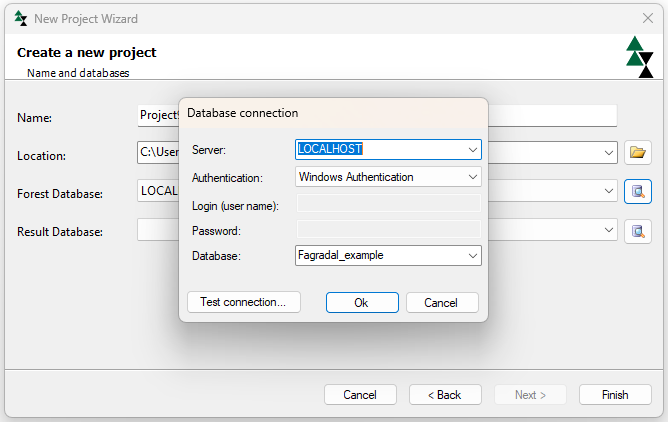Open the Result Database dropdown arrow
The image size is (668, 422).
pyautogui.click(x=609, y=231)
